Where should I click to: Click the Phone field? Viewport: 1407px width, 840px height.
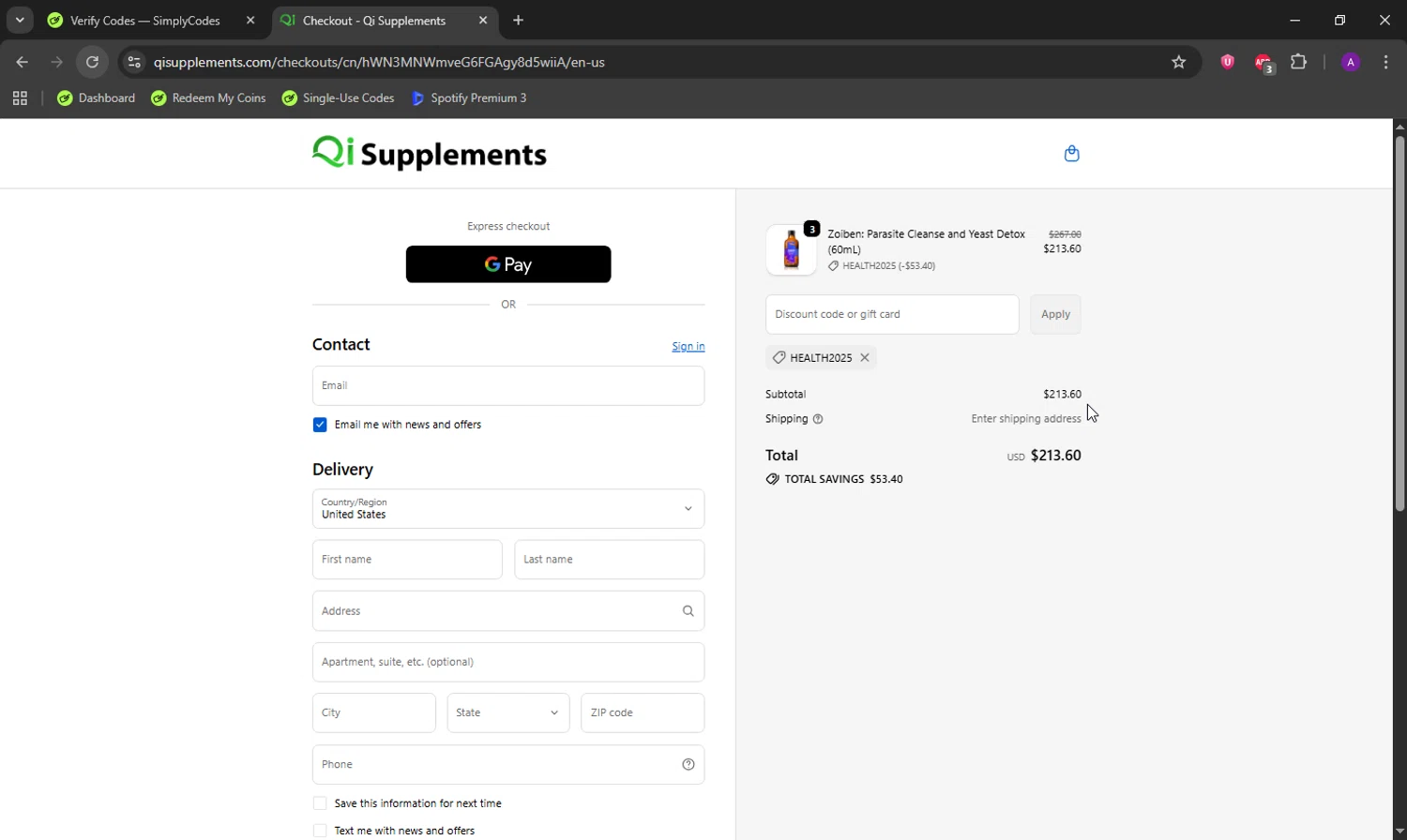508,764
